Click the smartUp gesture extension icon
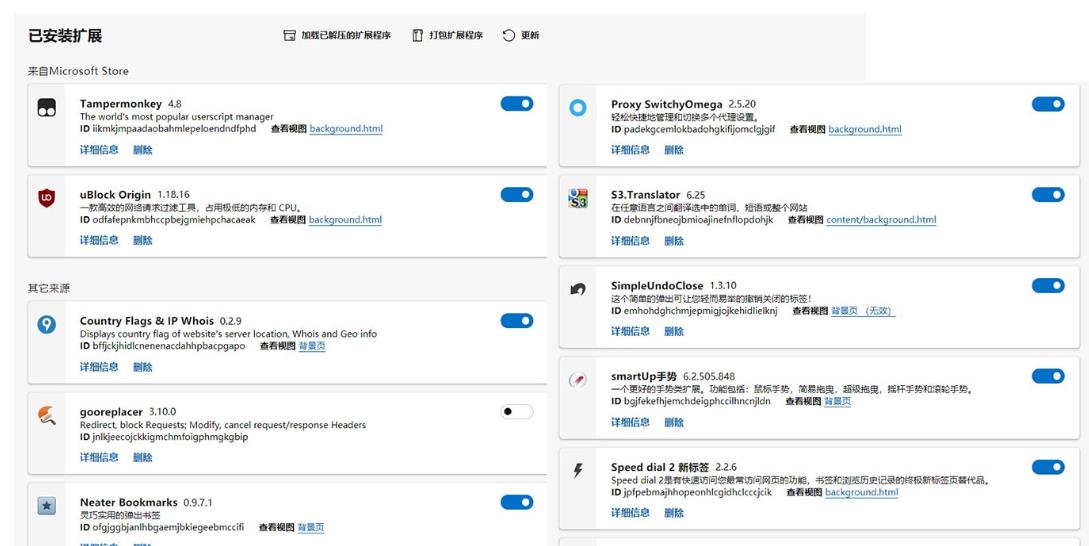This screenshot has height=546, width=1089. click(x=577, y=380)
